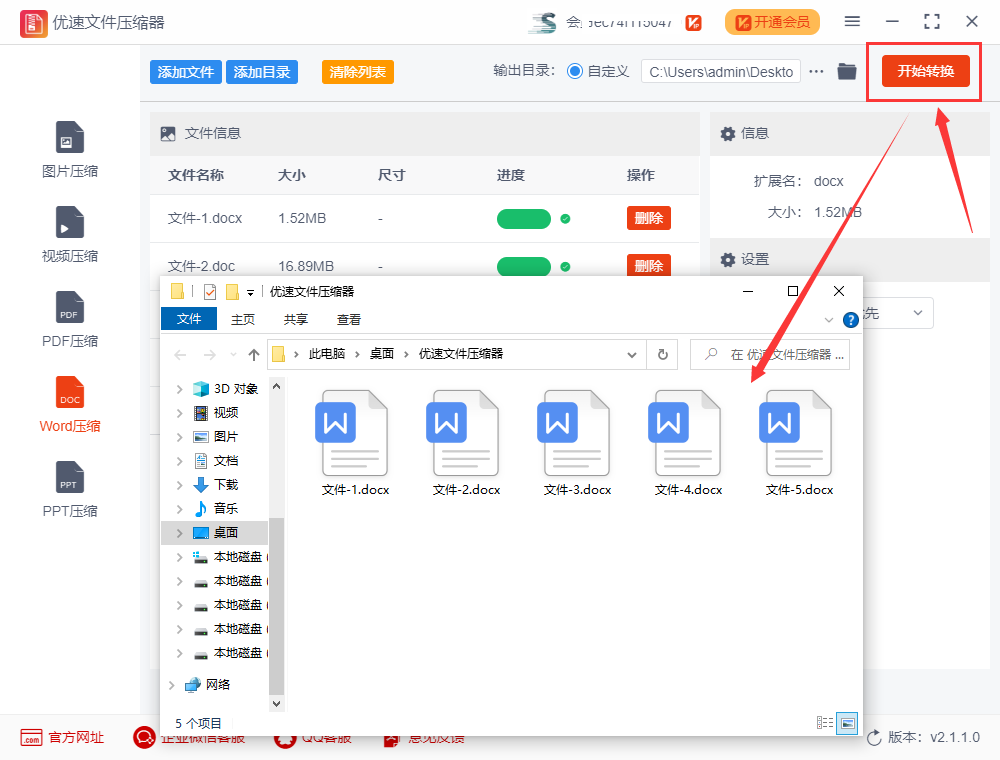1000x760 pixels.
Task: Open the explorer 查看 tab
Action: point(348,319)
